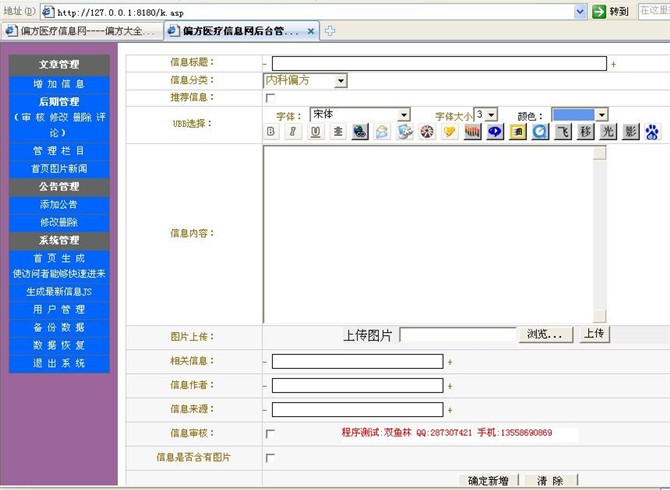Screen dimensions: 670x490
Task: Click the plus sign after 信息标题 field
Action: pyautogui.click(x=613, y=65)
